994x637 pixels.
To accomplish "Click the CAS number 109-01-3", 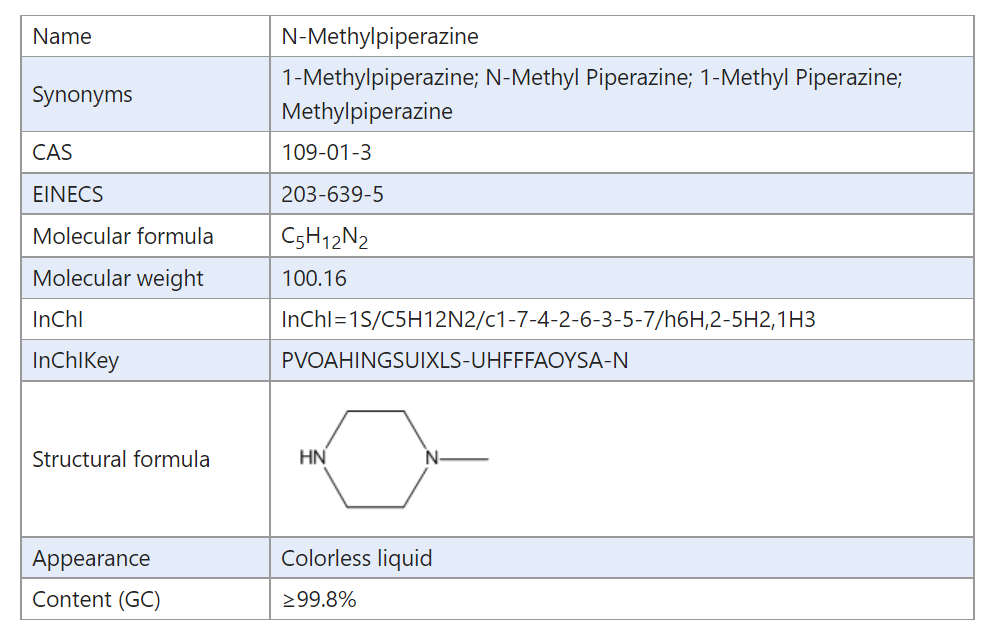I will point(327,153).
